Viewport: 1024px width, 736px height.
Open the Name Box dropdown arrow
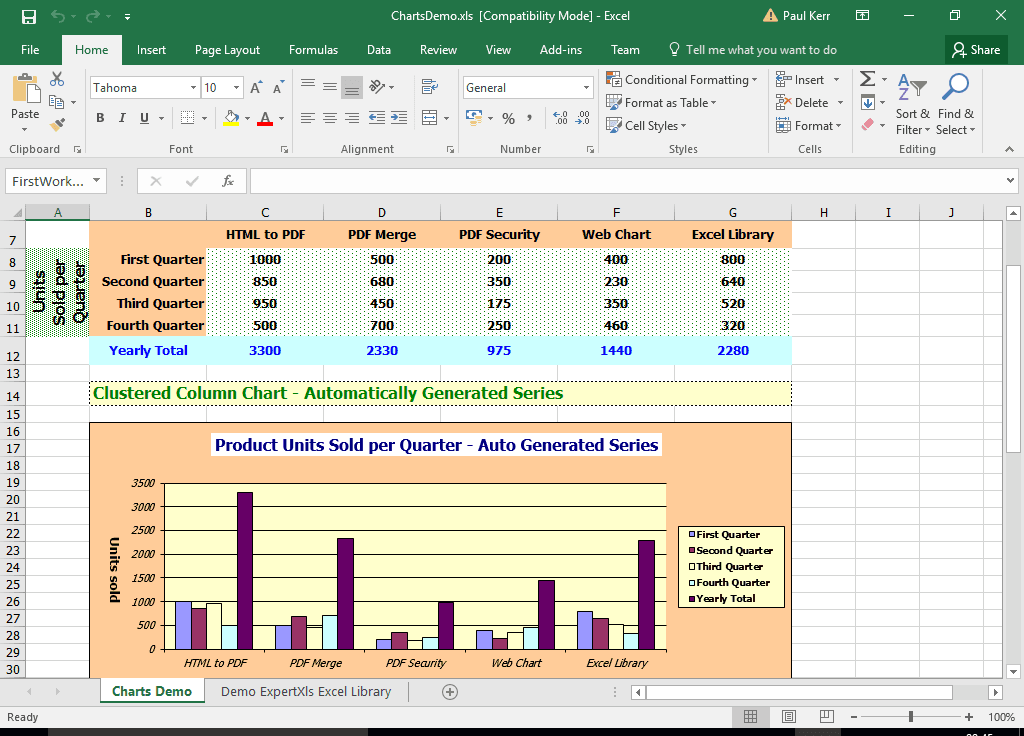(x=96, y=180)
